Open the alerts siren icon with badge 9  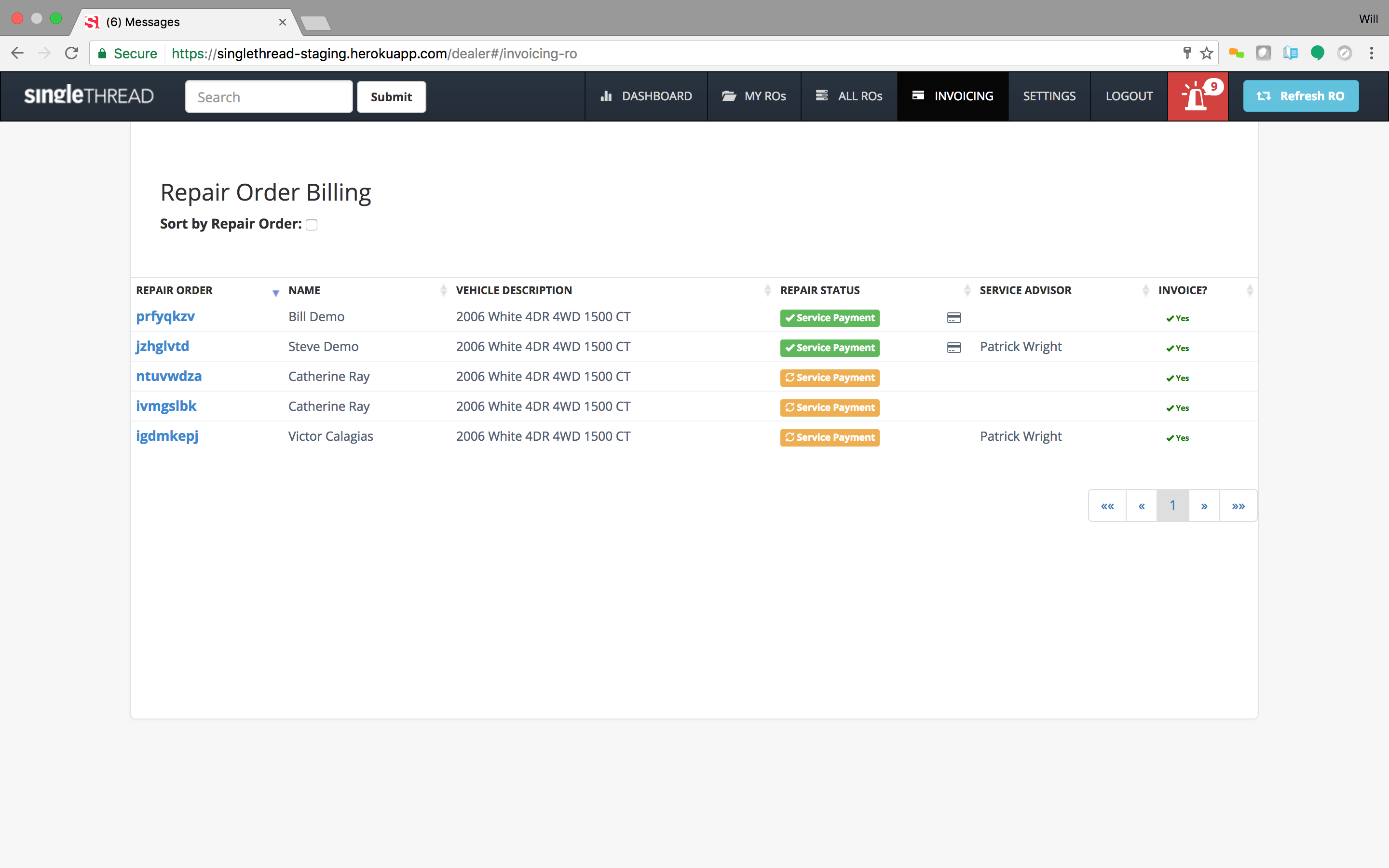point(1198,96)
